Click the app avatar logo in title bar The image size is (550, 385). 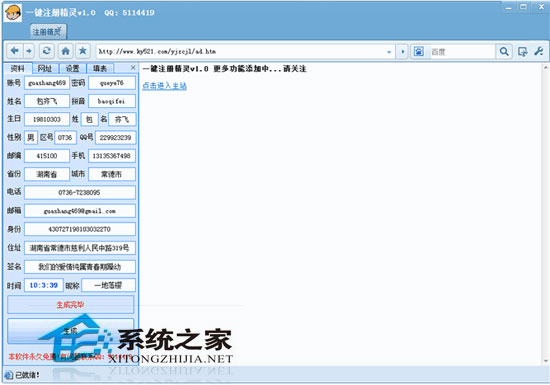13,13
